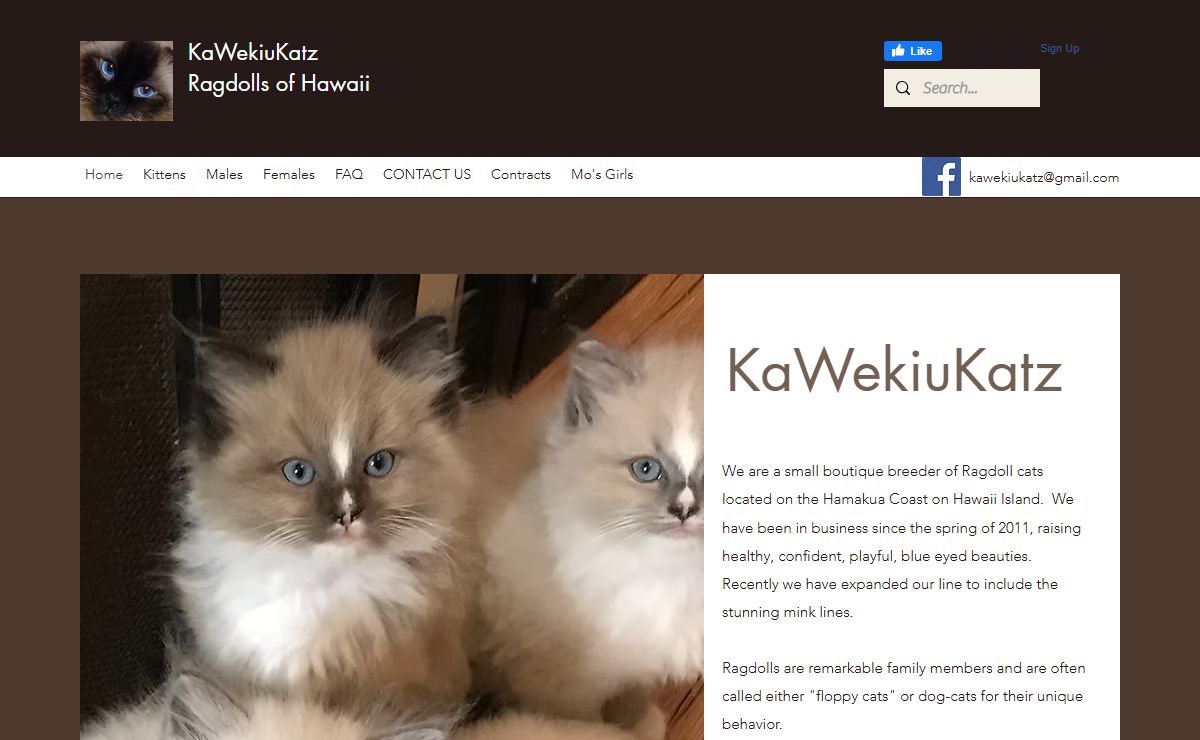Click the Ragdolls of Hawaii subtitle text
The height and width of the screenshot is (740, 1200).
click(279, 84)
